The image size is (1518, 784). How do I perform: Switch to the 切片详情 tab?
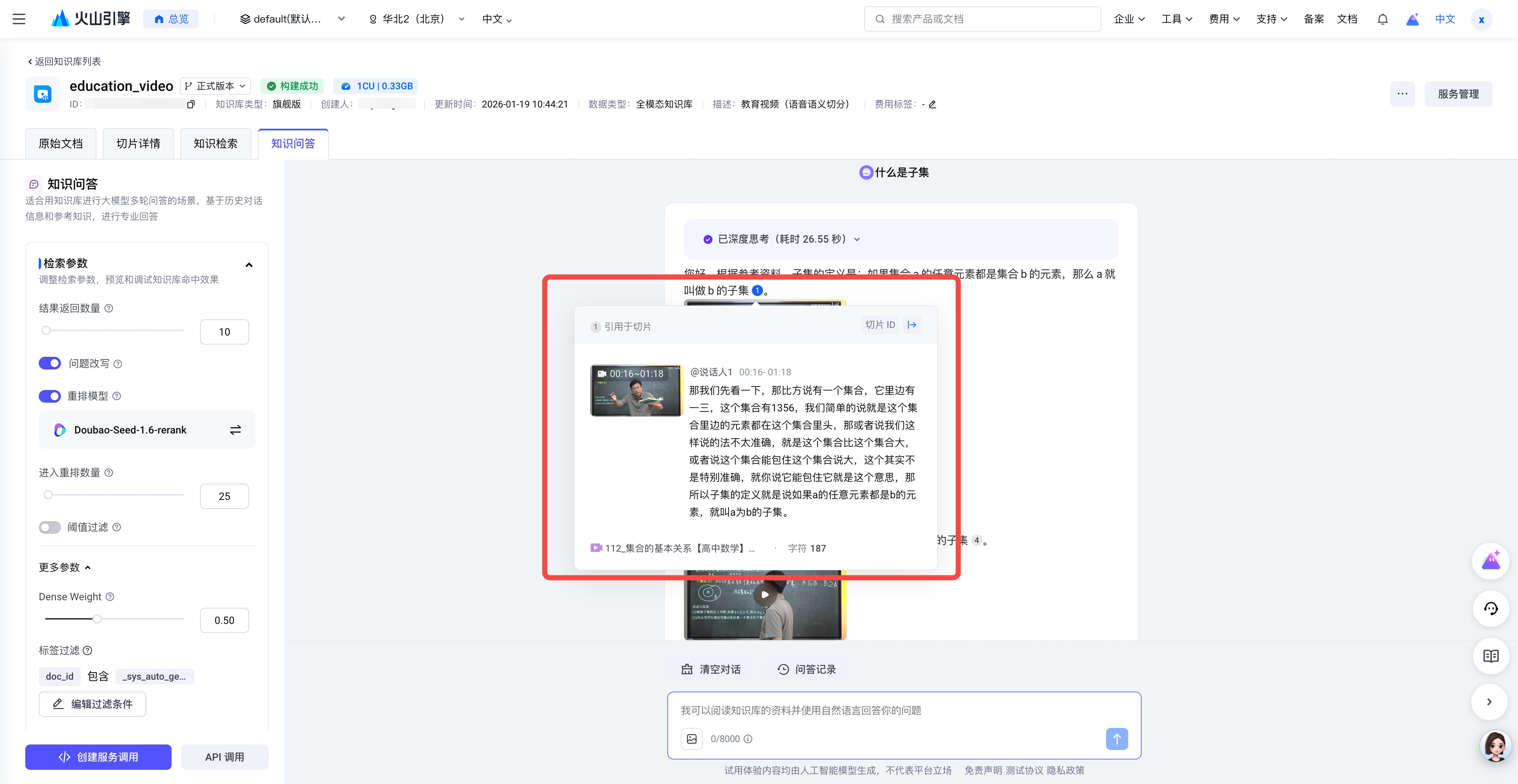pos(138,144)
